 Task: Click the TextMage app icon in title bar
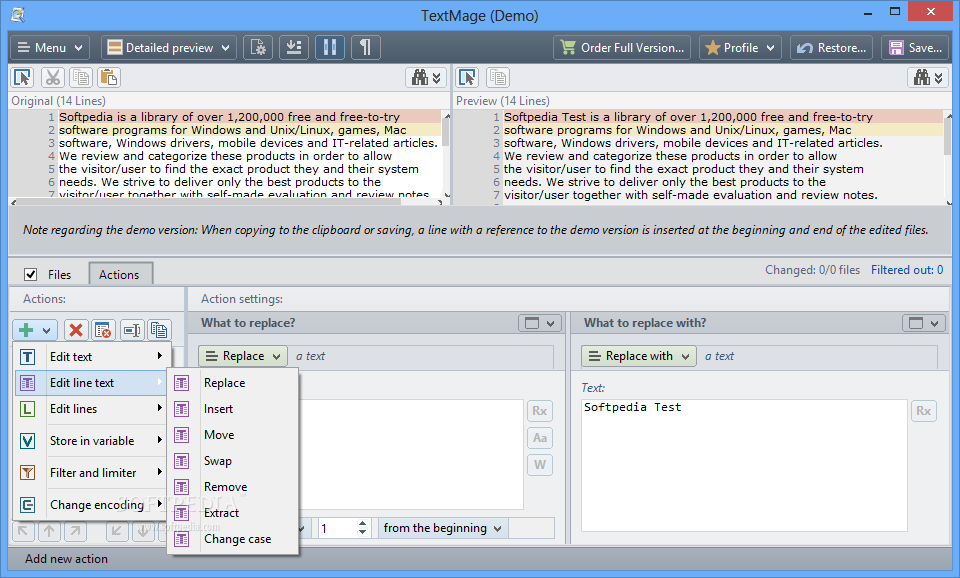coord(18,15)
